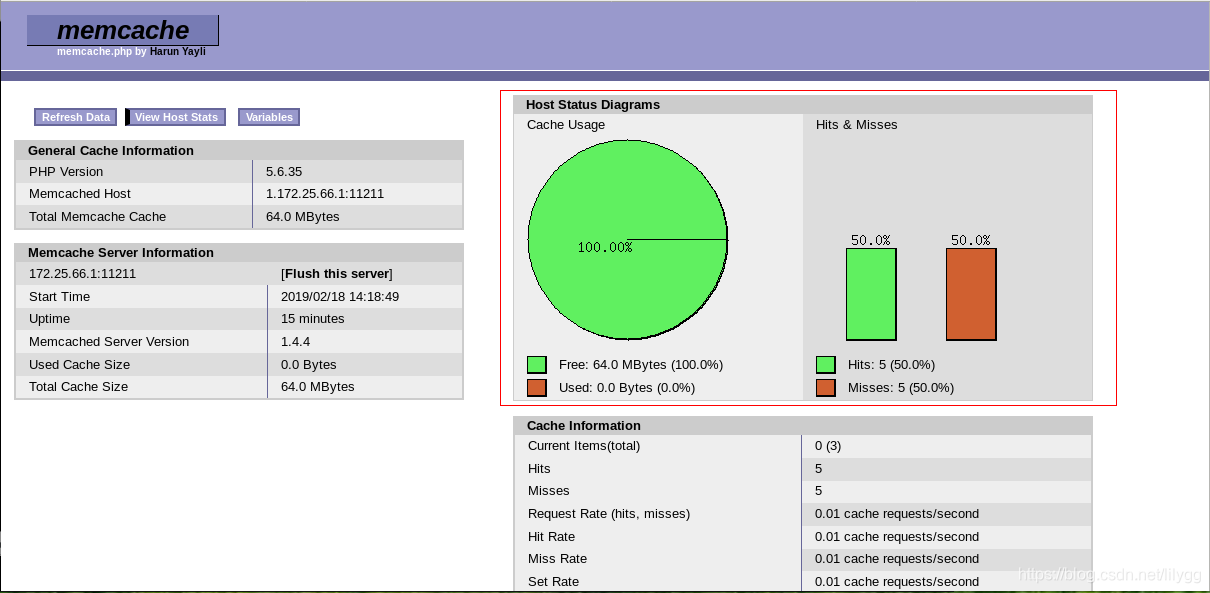Follow the Harun Yayli author link
This screenshot has height=593, width=1210.
178,52
